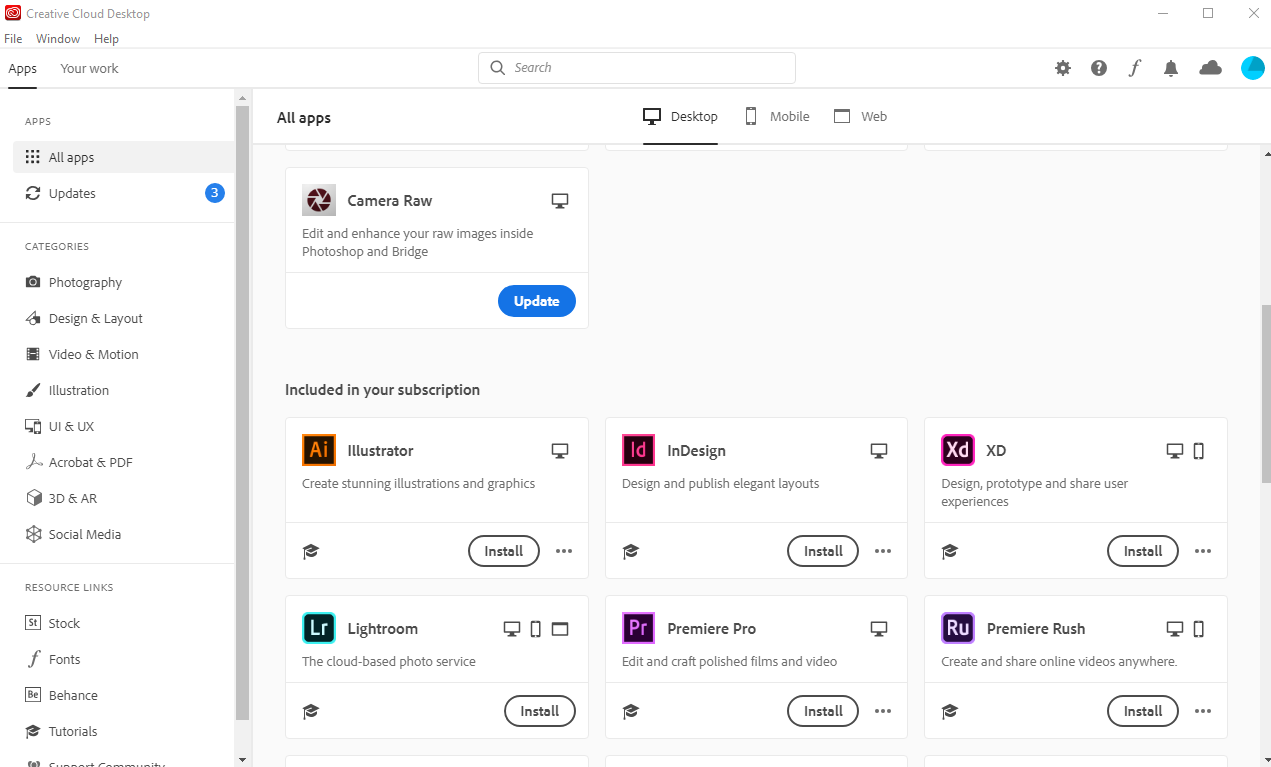Open Preferences via the gear icon

point(1063,68)
